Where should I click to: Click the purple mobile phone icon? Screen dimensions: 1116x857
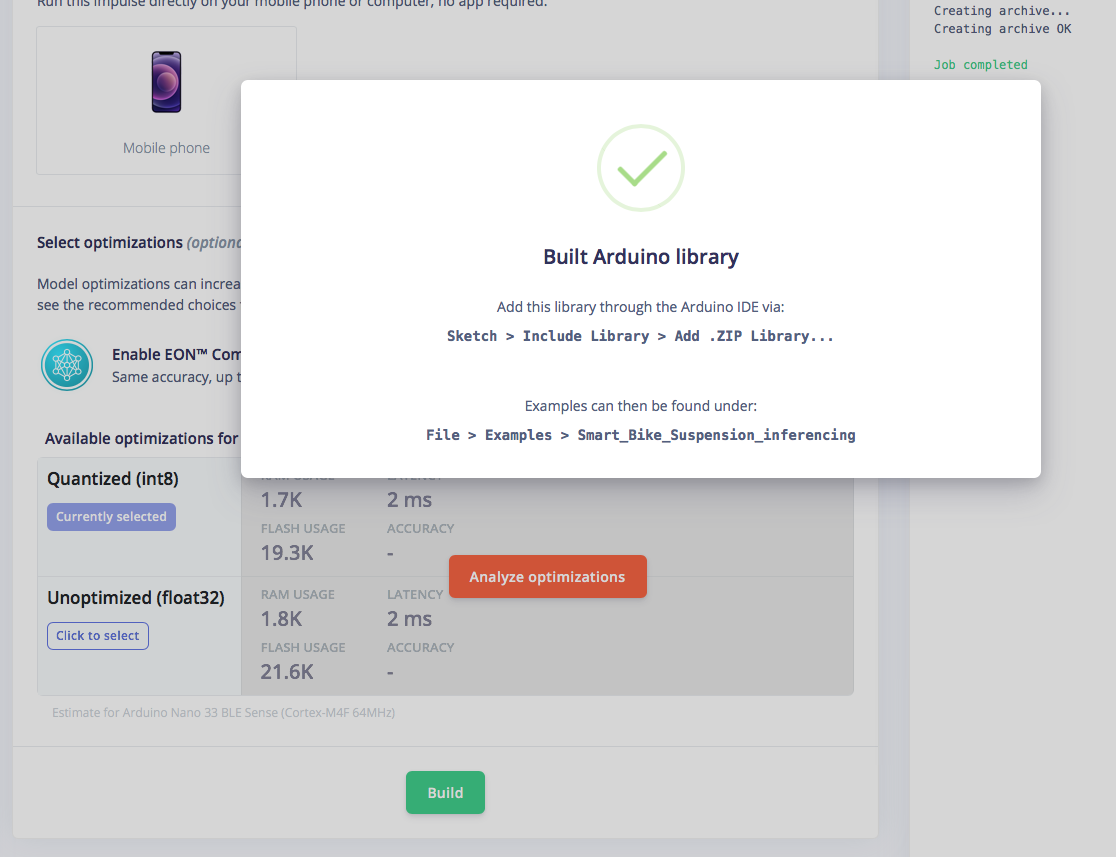click(166, 82)
